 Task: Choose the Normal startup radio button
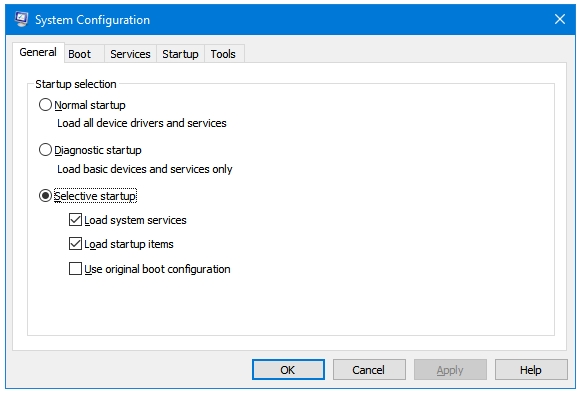[45, 105]
